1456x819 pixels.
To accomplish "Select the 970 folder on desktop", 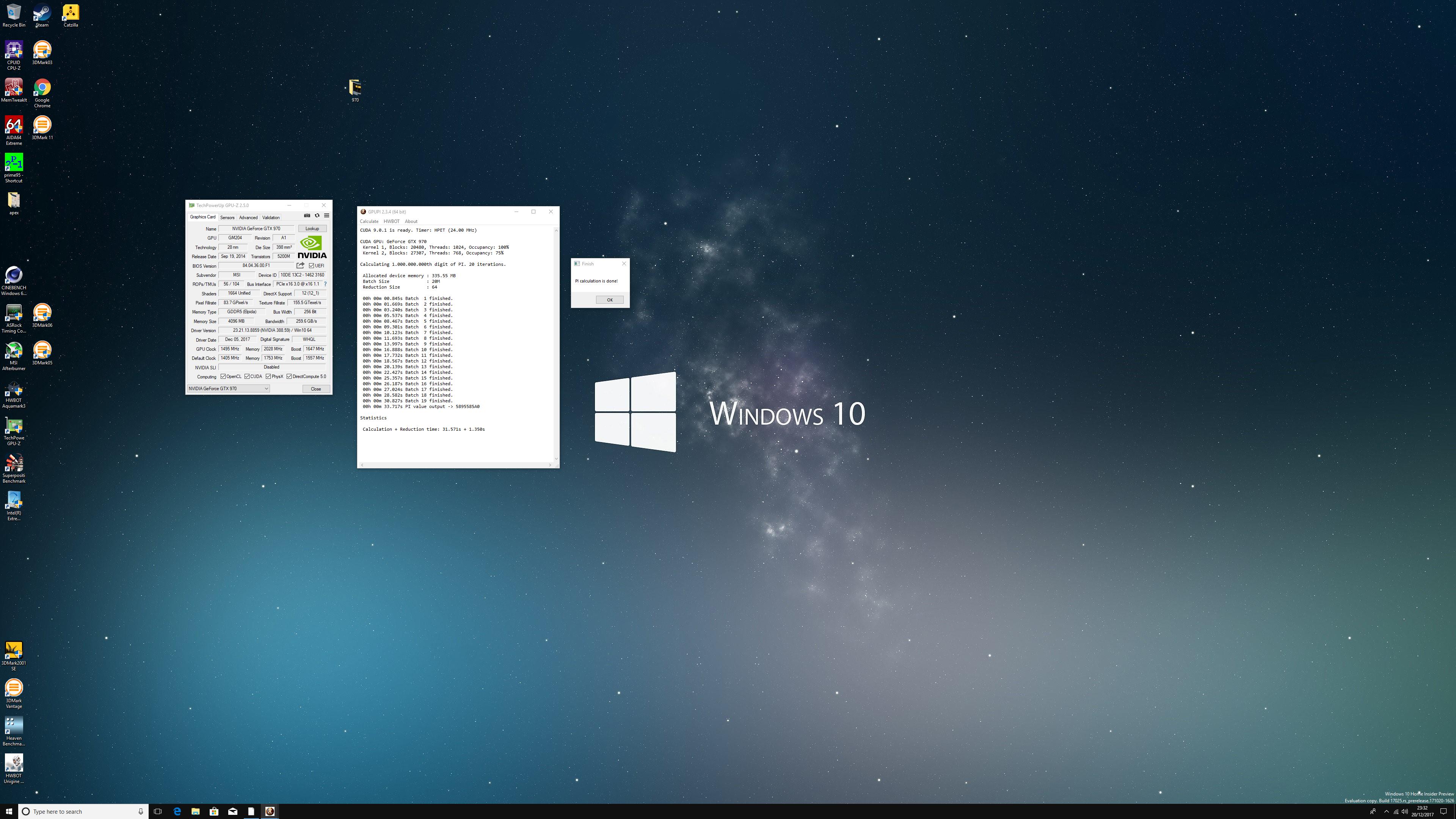I will [x=355, y=91].
